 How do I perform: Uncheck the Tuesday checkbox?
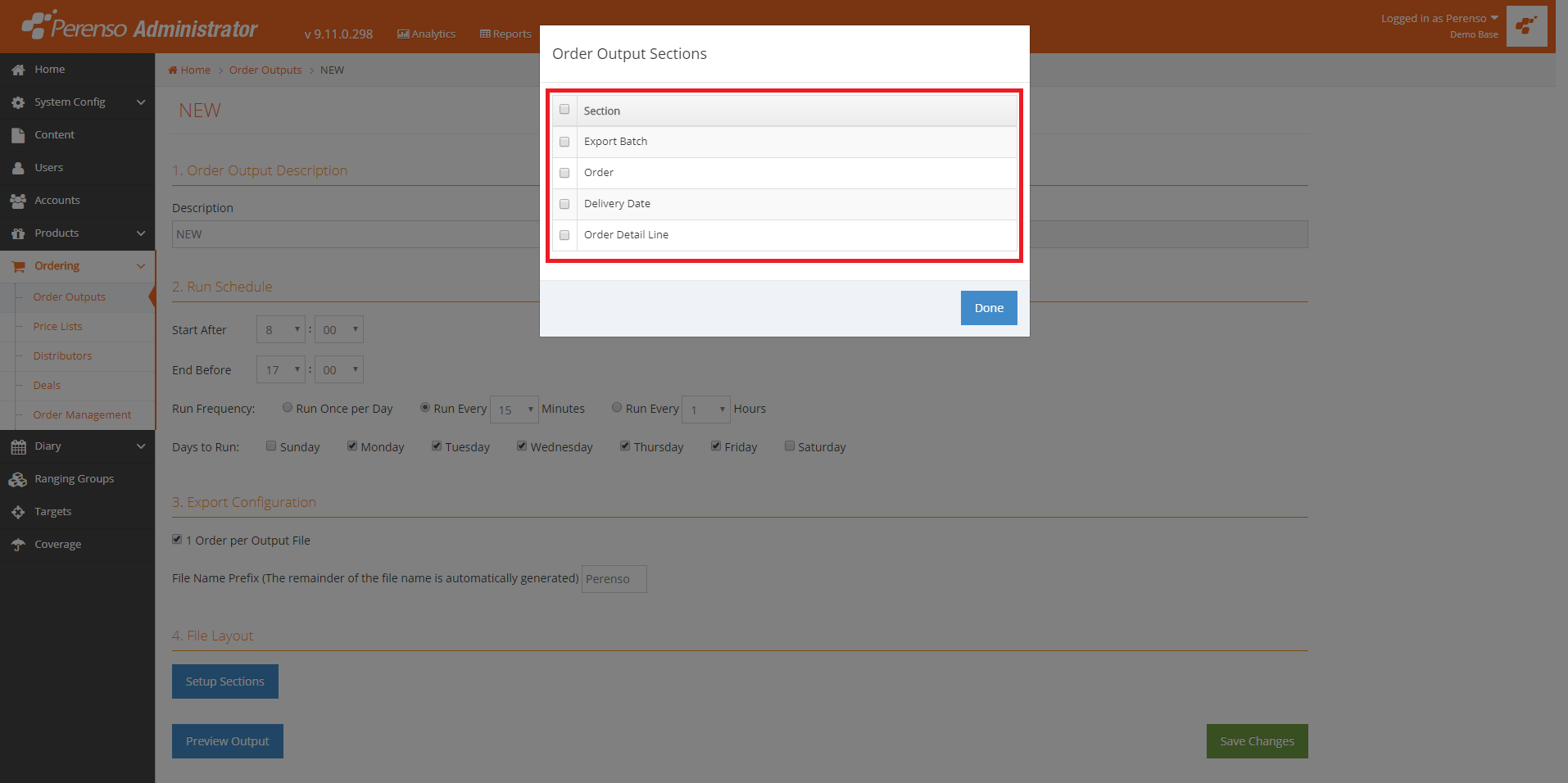pyautogui.click(x=437, y=446)
